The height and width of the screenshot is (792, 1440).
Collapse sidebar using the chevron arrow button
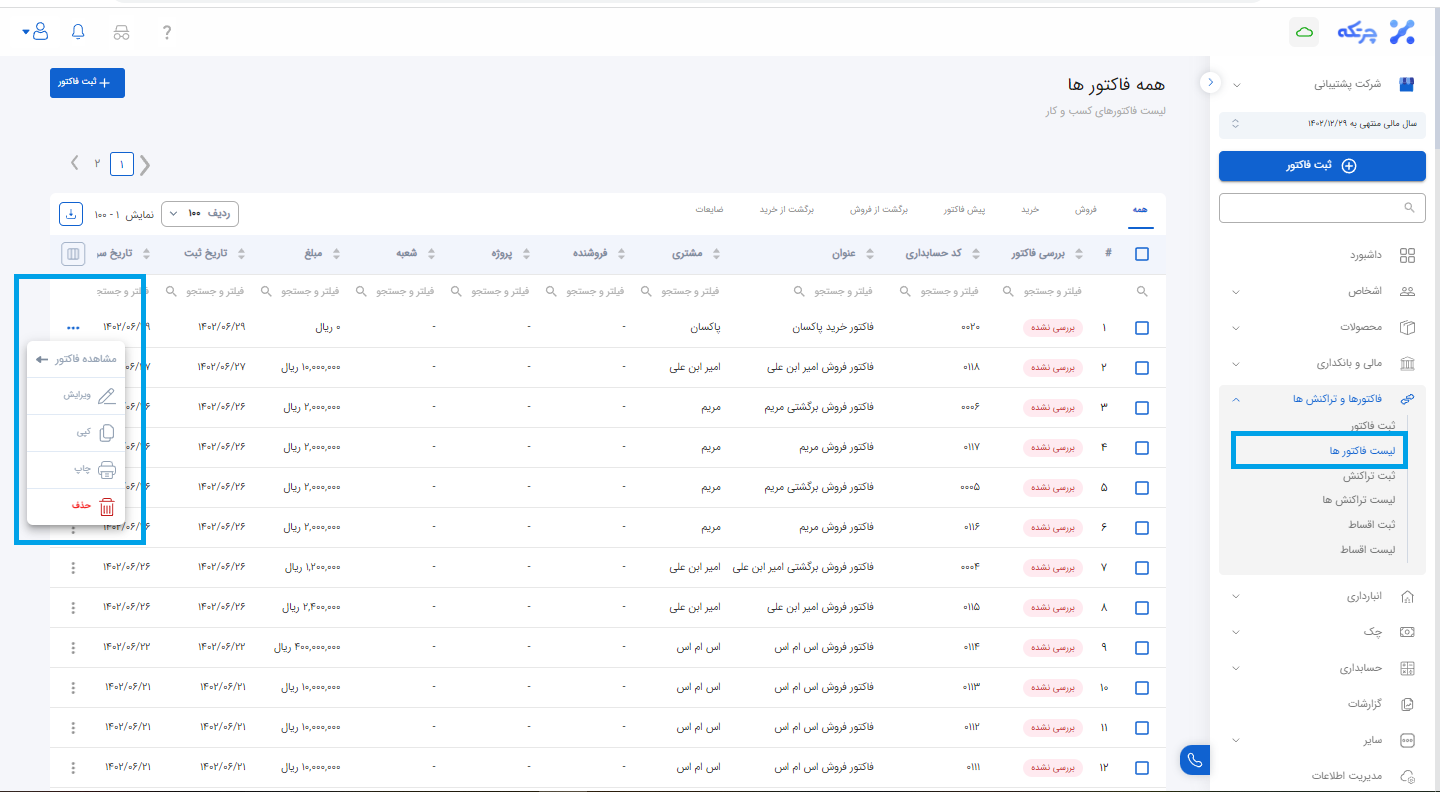click(x=1210, y=82)
